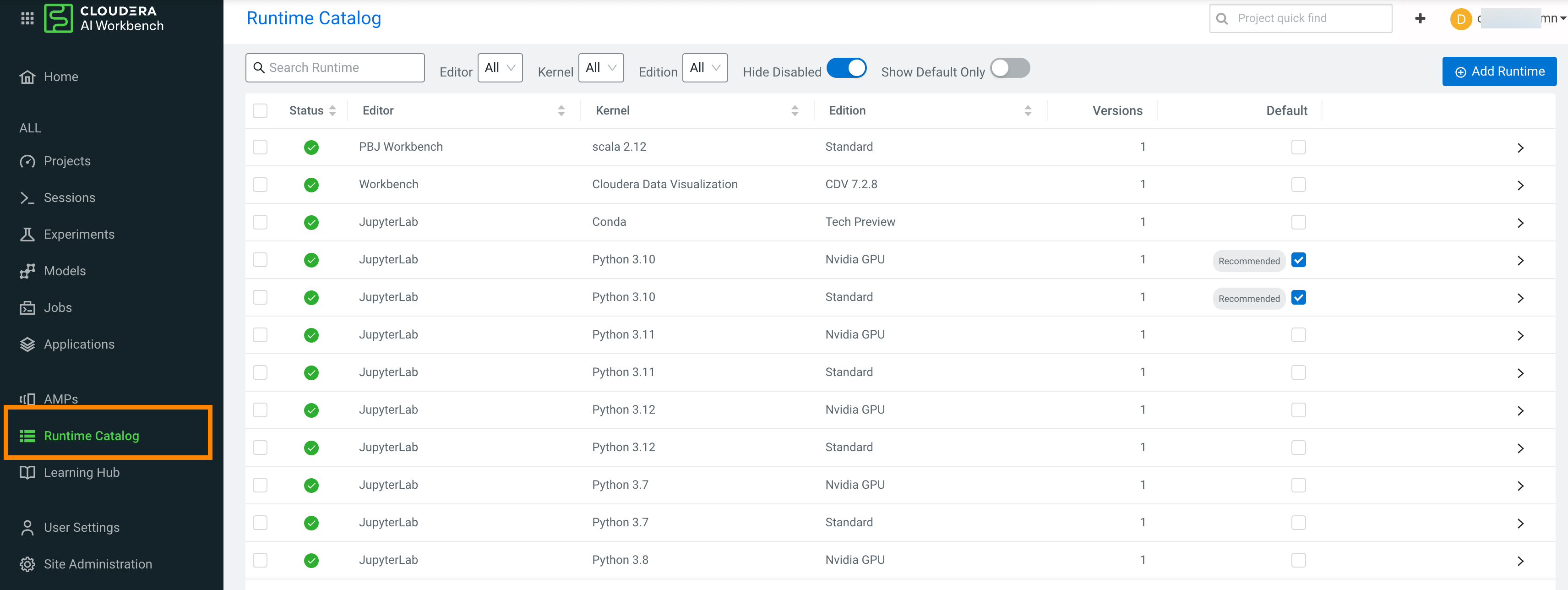Click the Status sort arrows in the table header

[x=332, y=111]
